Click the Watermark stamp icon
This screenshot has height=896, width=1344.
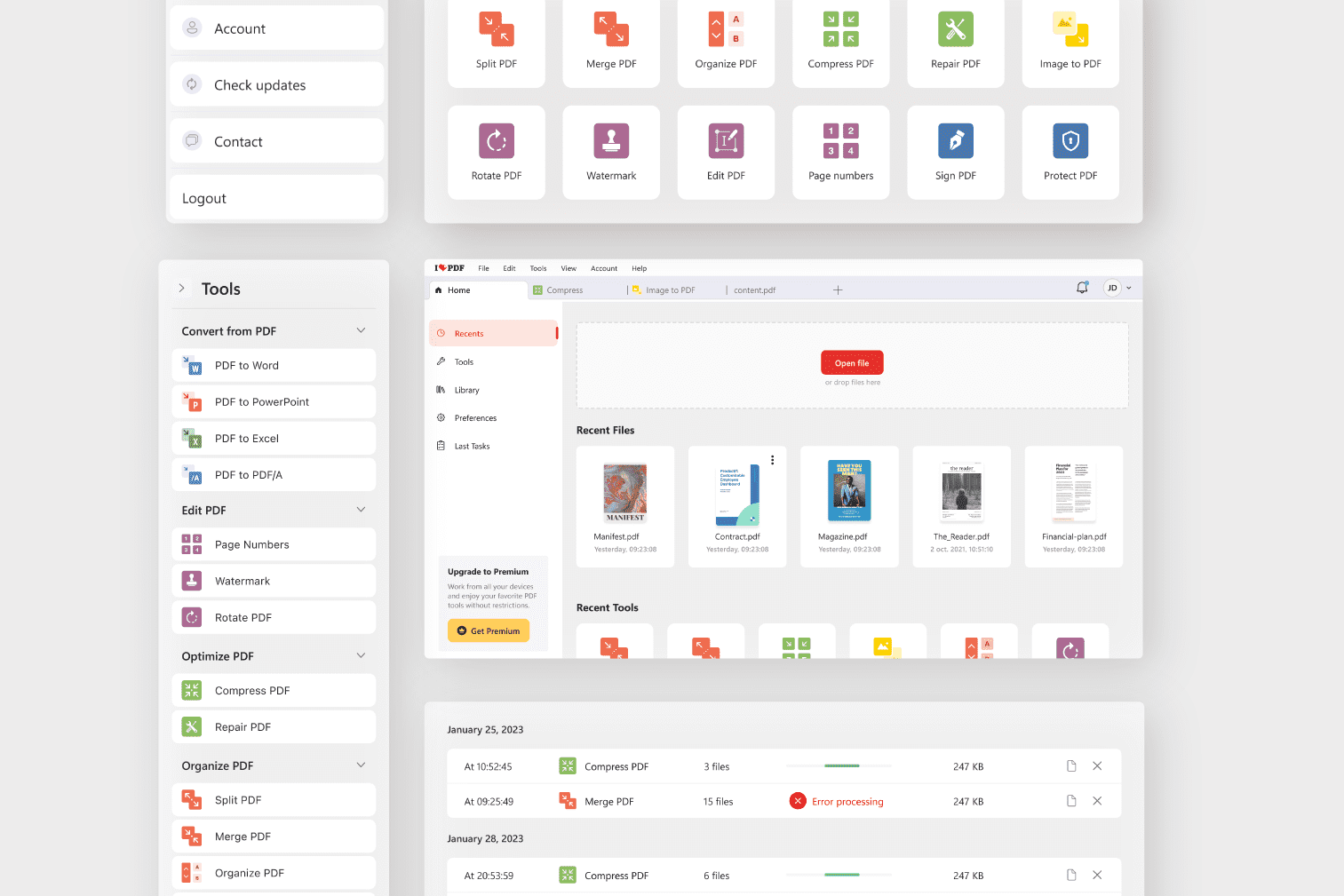(x=610, y=140)
